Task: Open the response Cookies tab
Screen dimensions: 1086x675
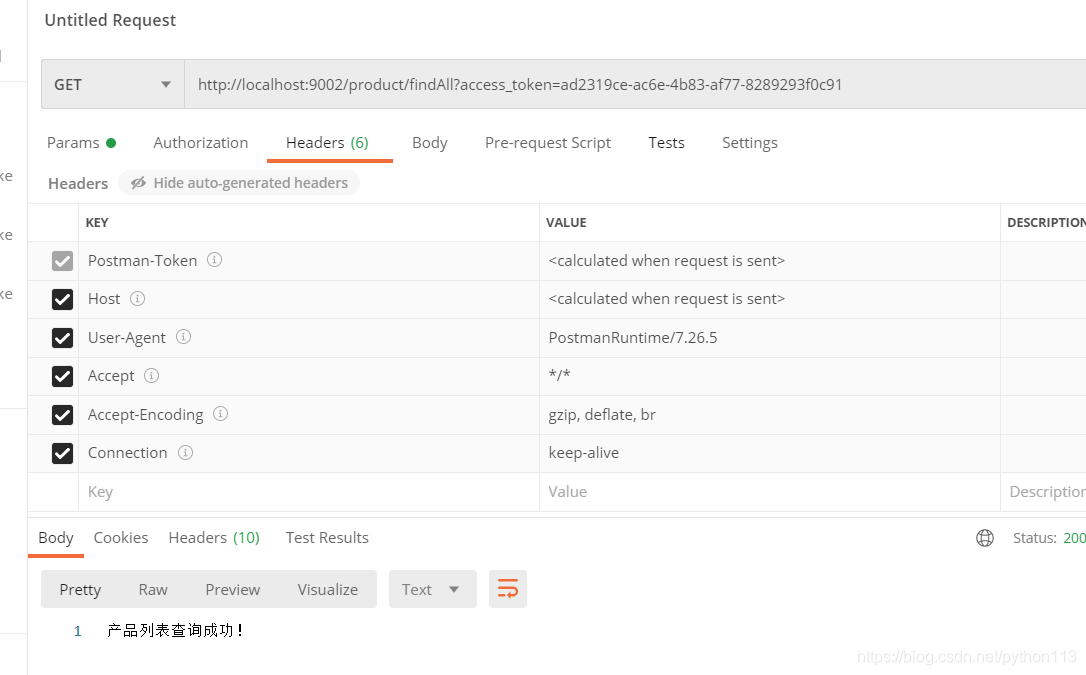Action: pos(121,538)
